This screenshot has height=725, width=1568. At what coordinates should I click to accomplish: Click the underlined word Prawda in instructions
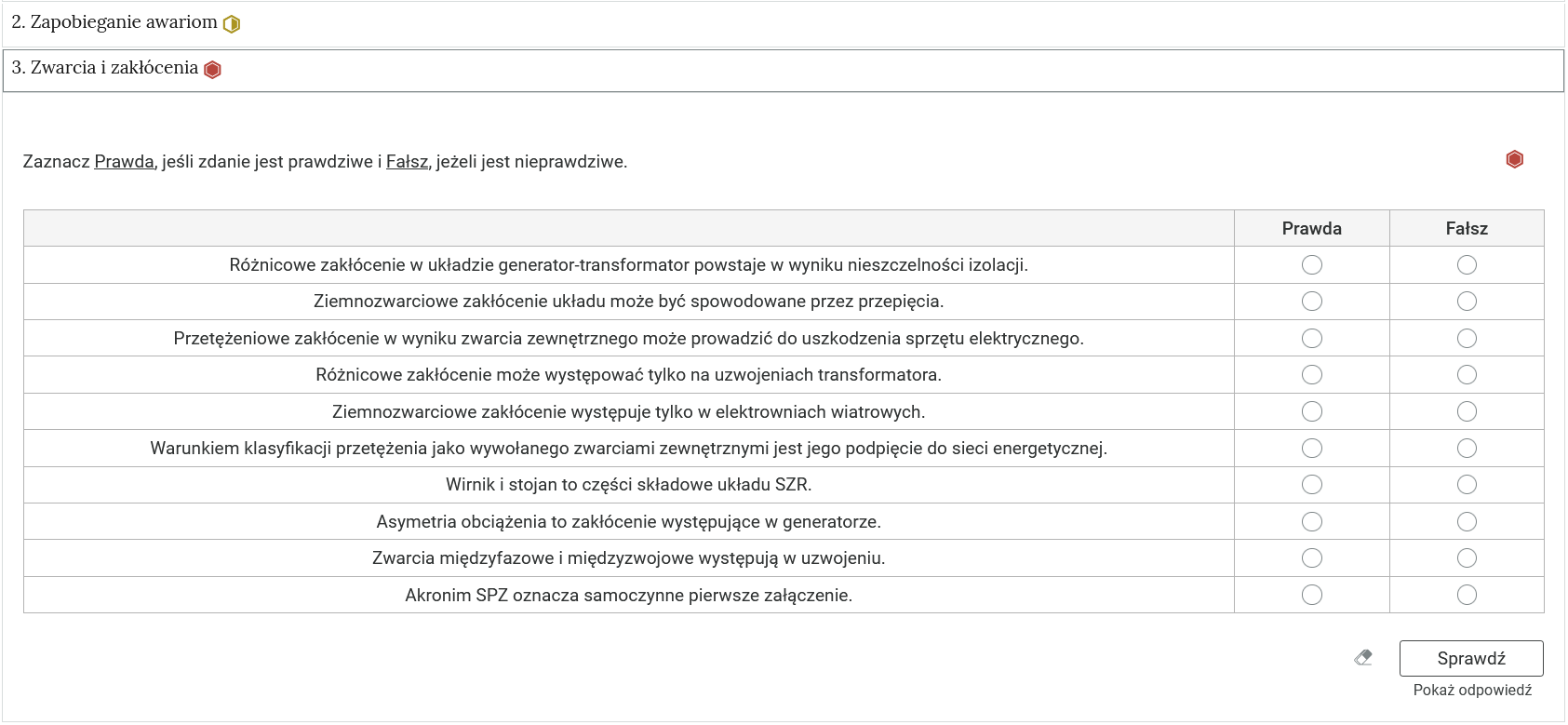tap(124, 162)
